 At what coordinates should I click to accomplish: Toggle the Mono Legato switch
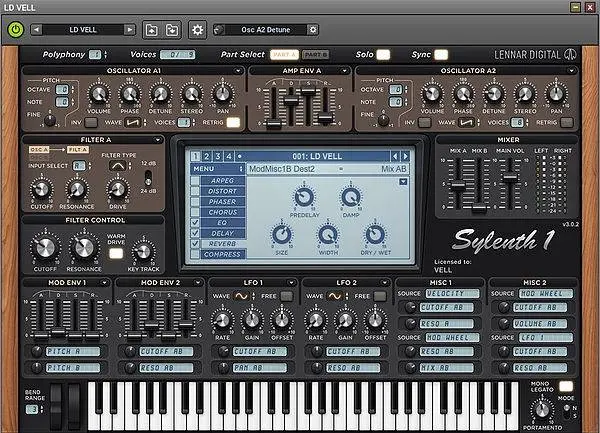[566, 386]
